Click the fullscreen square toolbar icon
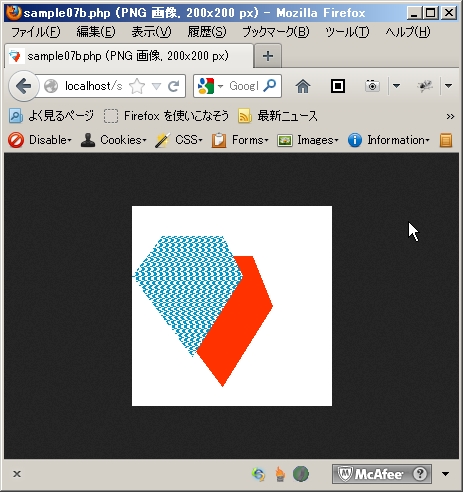This screenshot has width=463, height=492. [x=338, y=86]
